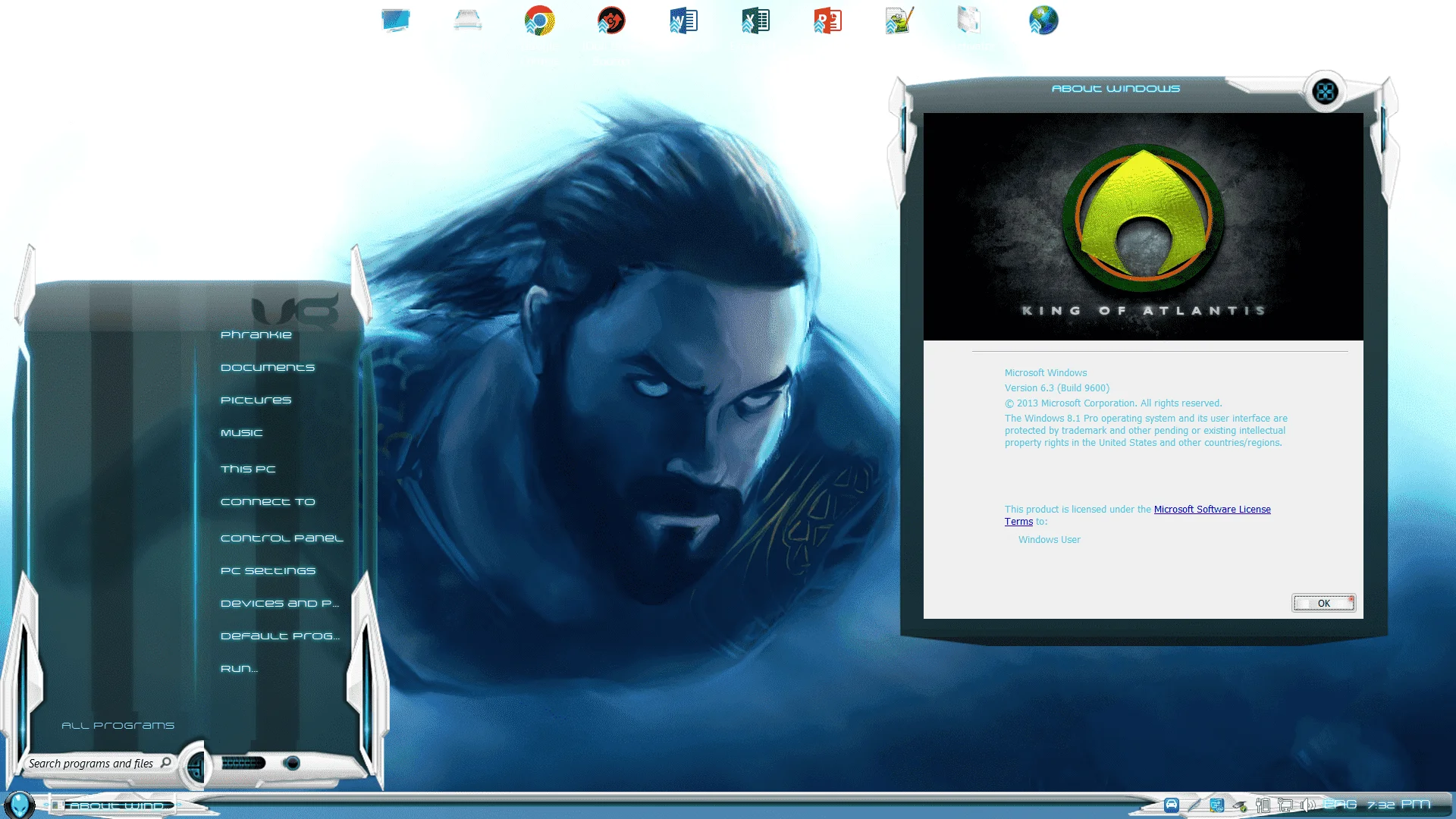Click OK in the About Windows dialog
This screenshot has height=819, width=1456.
[1323, 604]
